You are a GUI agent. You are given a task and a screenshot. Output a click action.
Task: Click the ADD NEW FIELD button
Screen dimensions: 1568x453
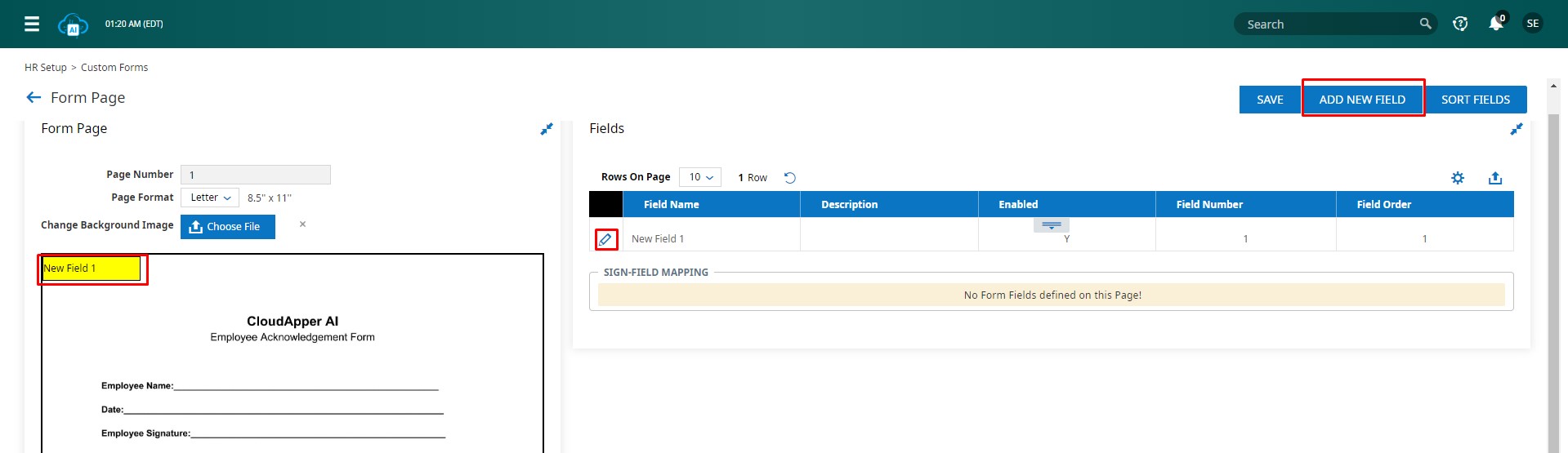(1362, 99)
